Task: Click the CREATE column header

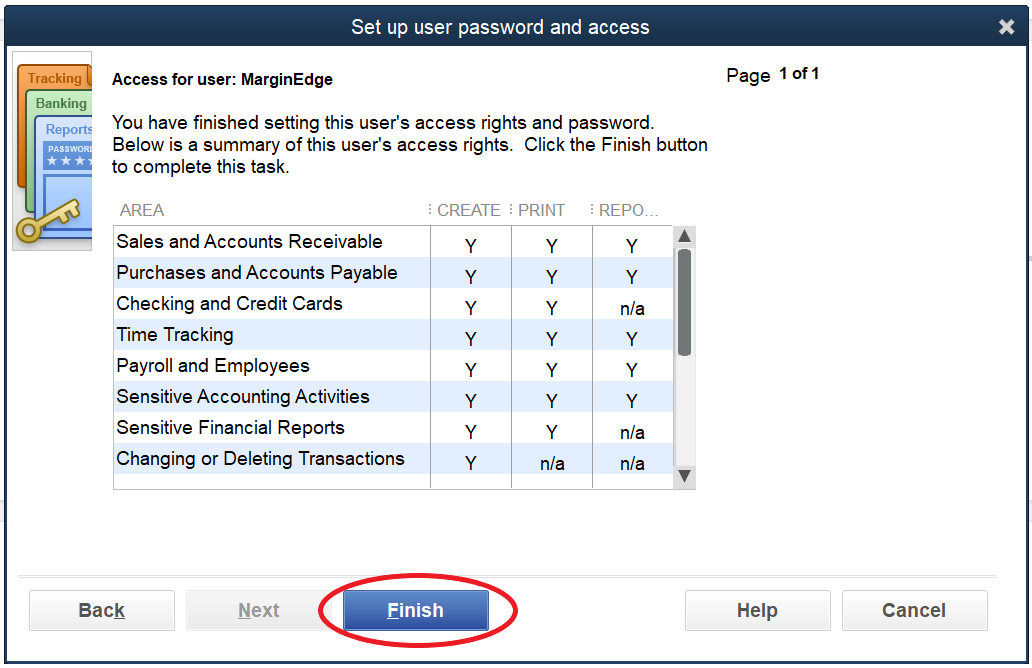Action: (x=468, y=210)
